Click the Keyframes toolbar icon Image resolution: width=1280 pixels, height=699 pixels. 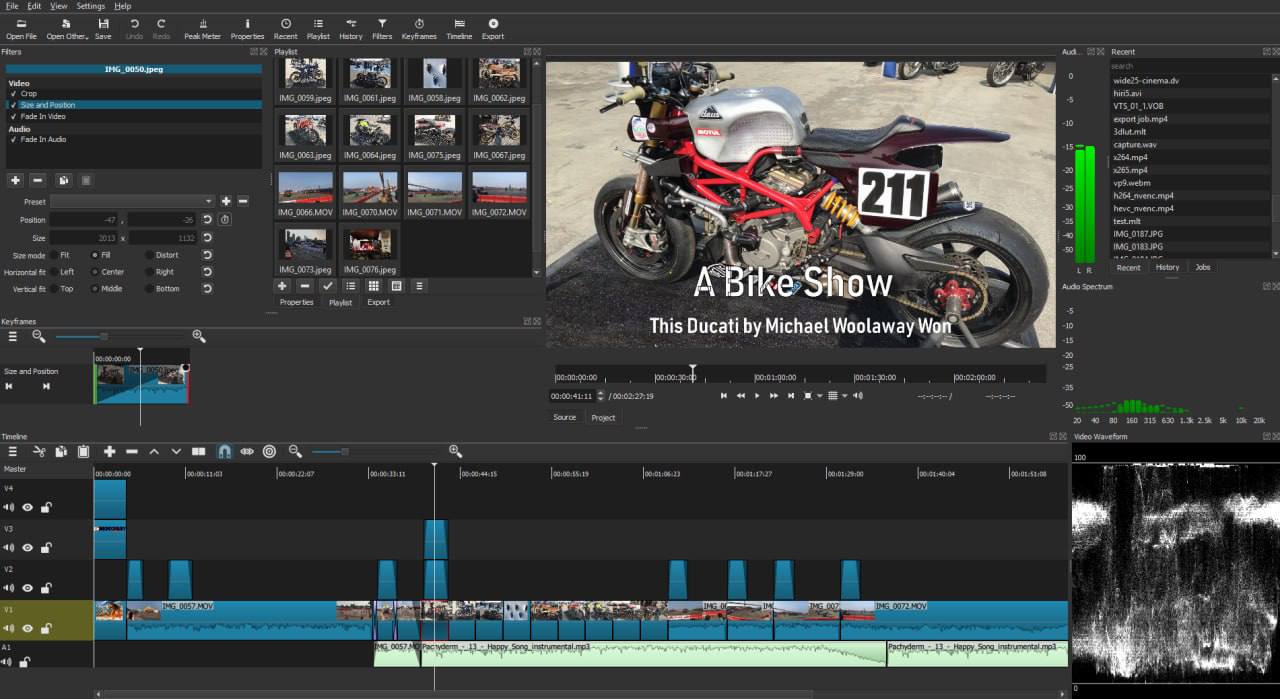coord(419,29)
